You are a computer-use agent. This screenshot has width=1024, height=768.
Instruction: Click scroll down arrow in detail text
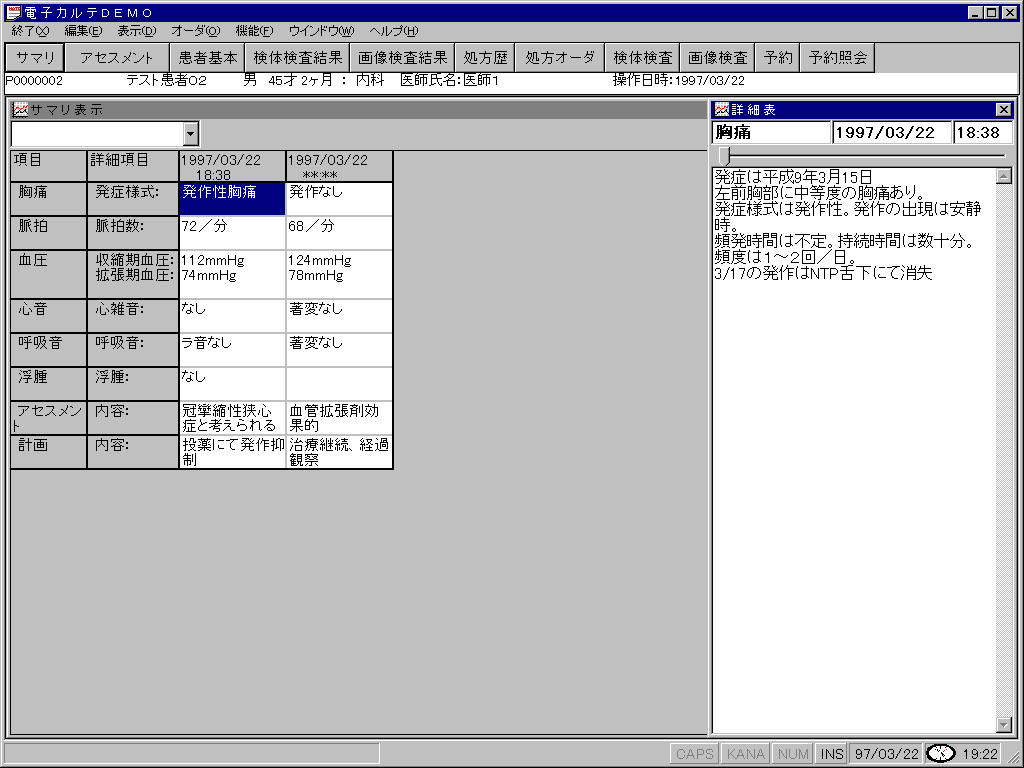[x=1005, y=725]
